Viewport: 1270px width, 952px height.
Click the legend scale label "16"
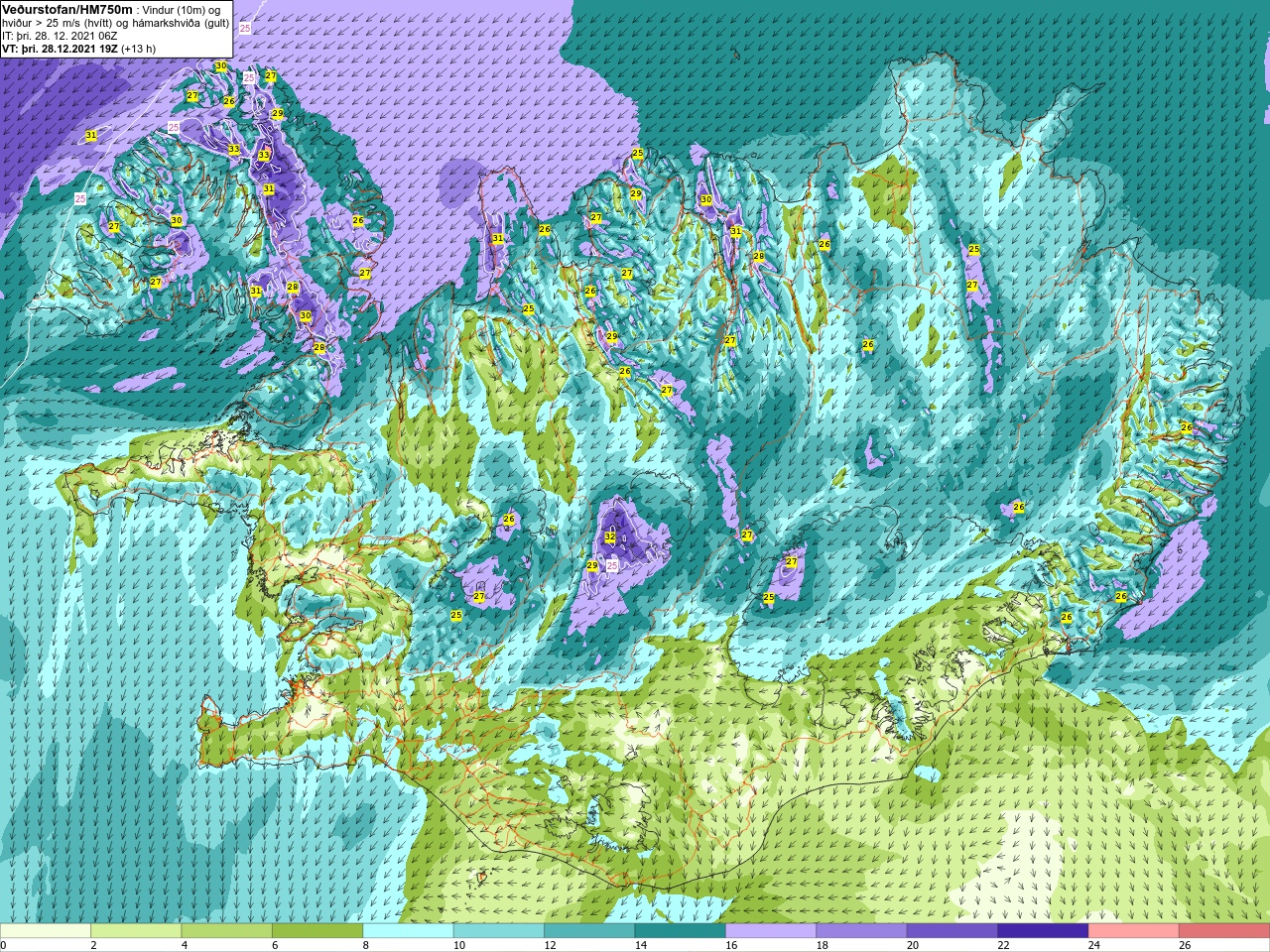coord(731,945)
